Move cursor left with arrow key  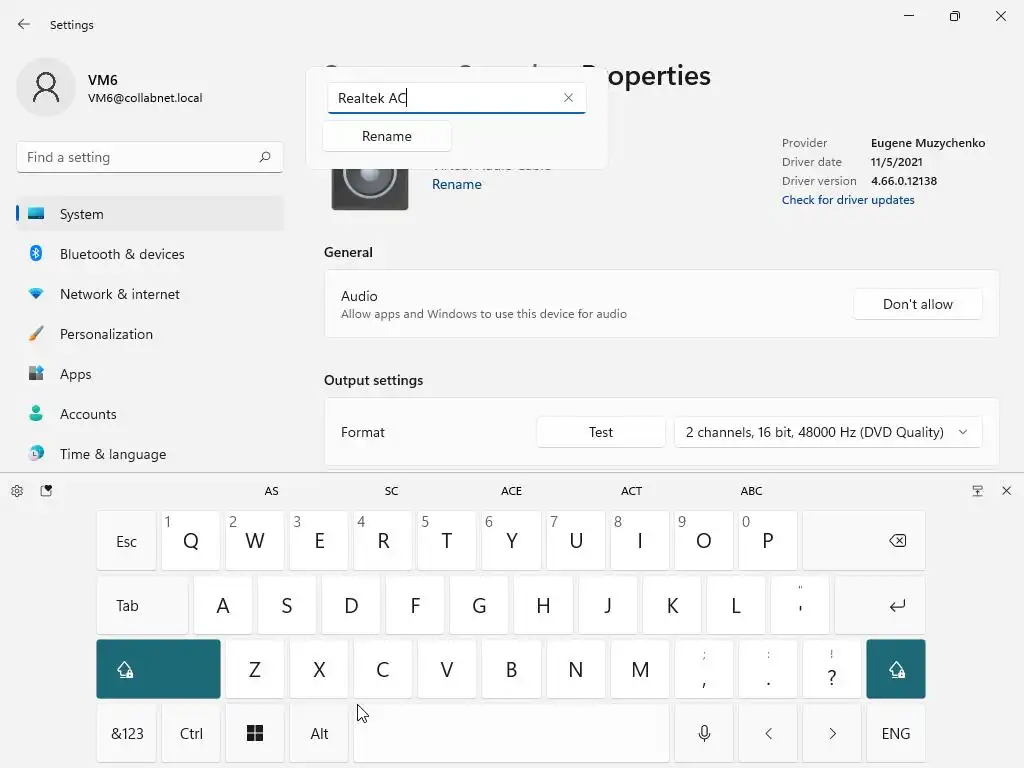[x=767, y=733]
